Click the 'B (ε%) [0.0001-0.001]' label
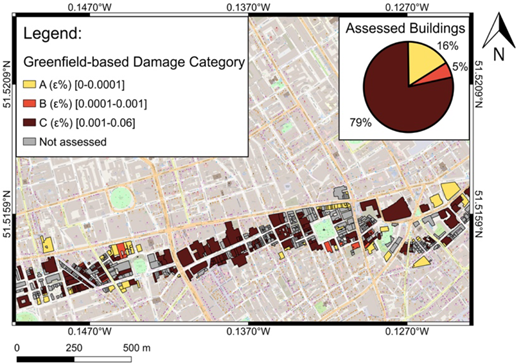Image resolution: width=520 pixels, height=363 pixels. 93,104
